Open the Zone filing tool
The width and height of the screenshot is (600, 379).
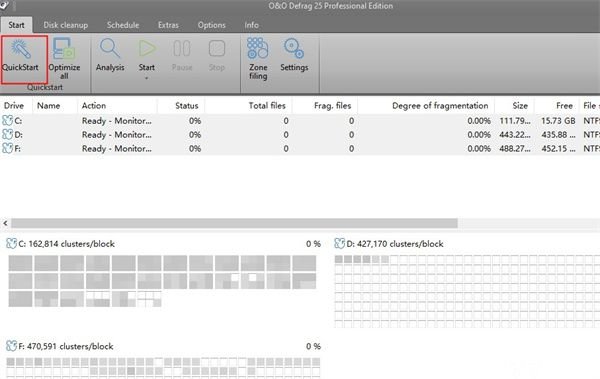258,48
